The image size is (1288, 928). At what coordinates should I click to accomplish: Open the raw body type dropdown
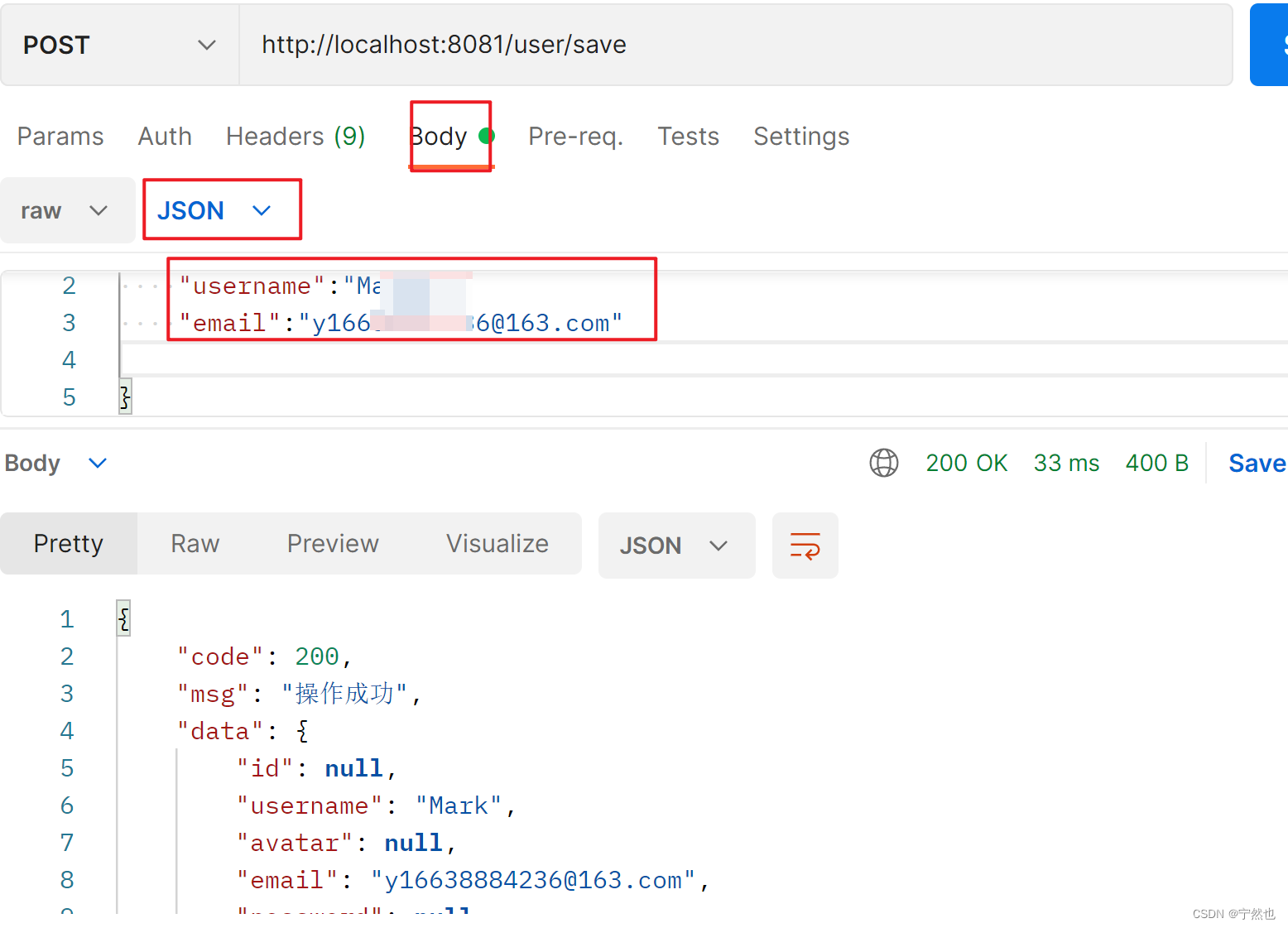(x=67, y=210)
